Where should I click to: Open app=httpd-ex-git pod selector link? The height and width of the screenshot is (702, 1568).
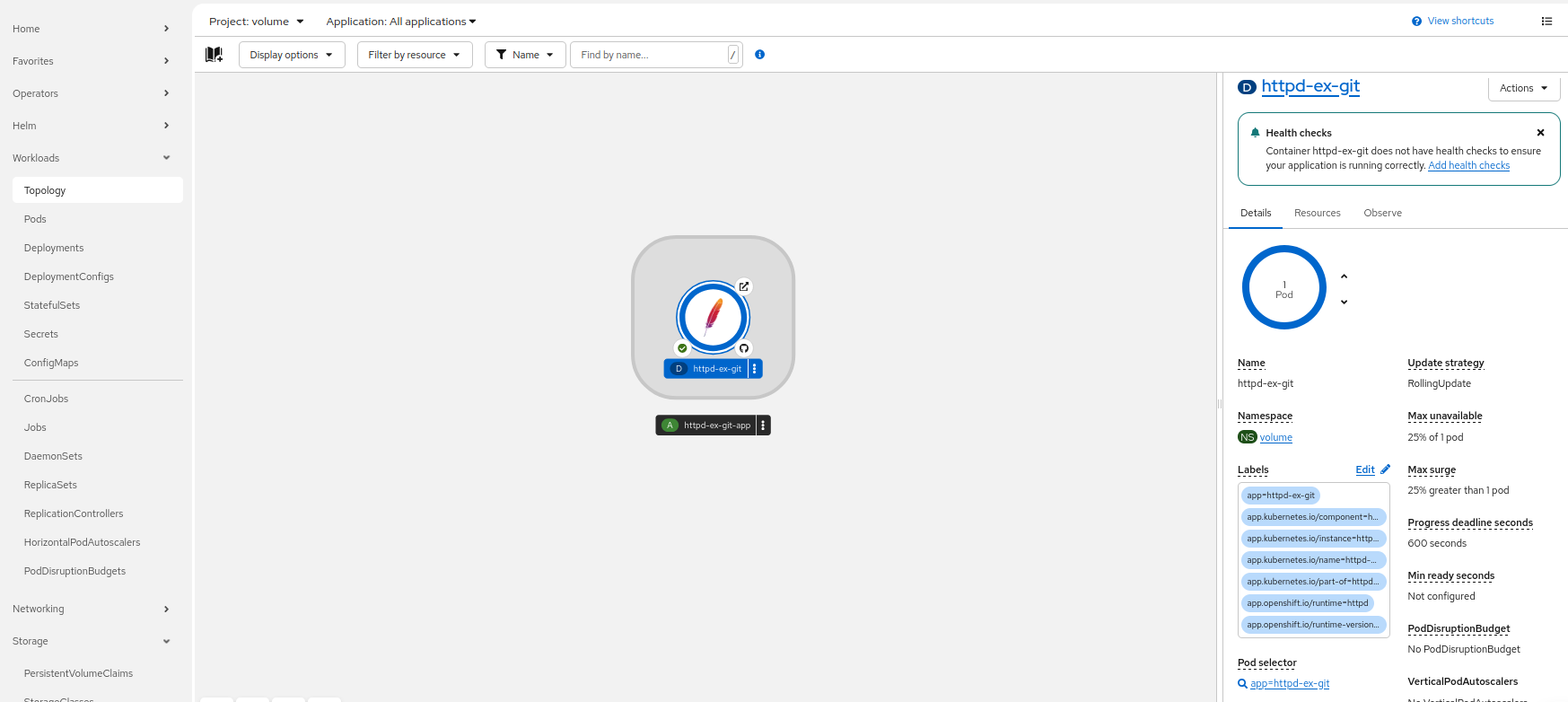tap(1290, 684)
